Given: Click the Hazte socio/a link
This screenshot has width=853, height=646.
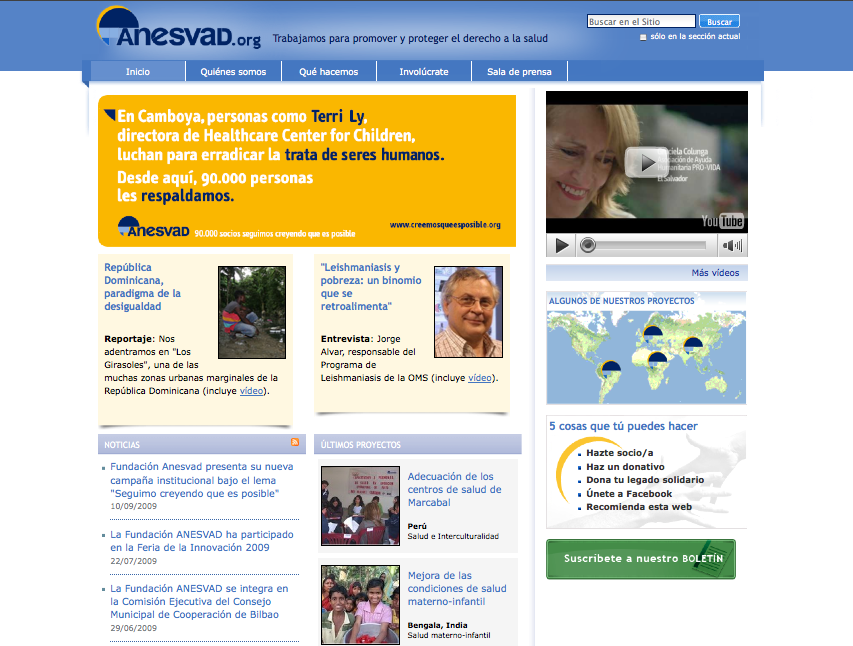Looking at the screenshot, I should 620,453.
